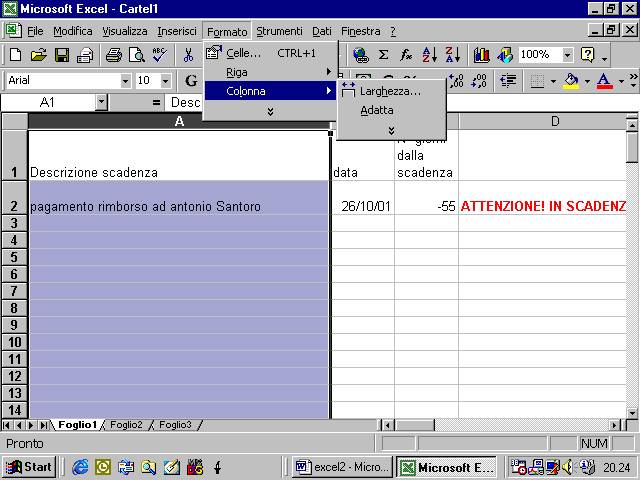Click horizontal scrollbar right arrow
640x480 pixels.
(615, 425)
